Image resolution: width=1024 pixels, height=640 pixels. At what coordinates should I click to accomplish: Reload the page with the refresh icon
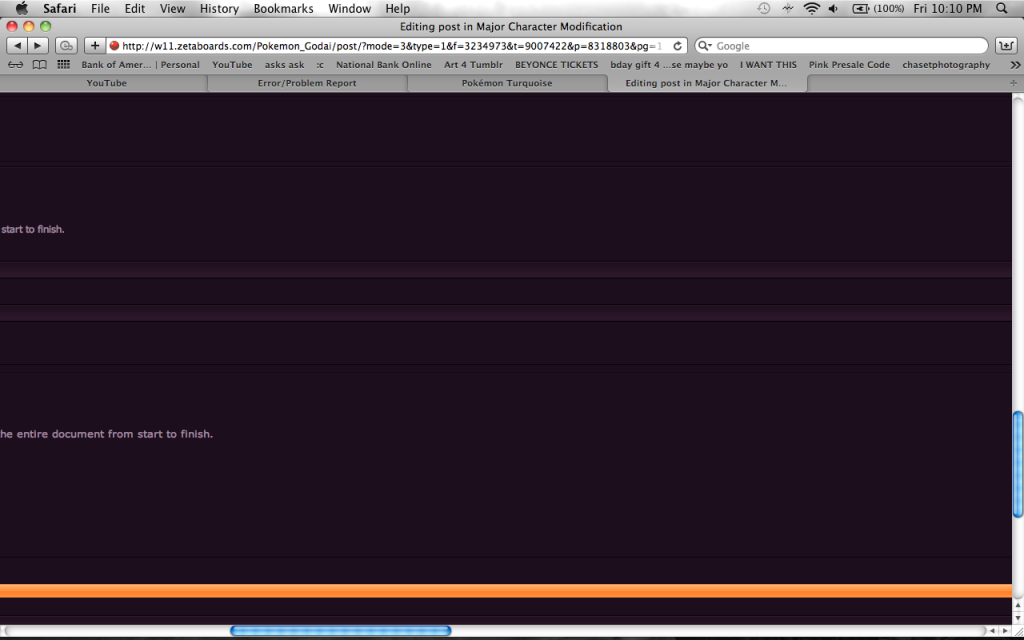(678, 46)
